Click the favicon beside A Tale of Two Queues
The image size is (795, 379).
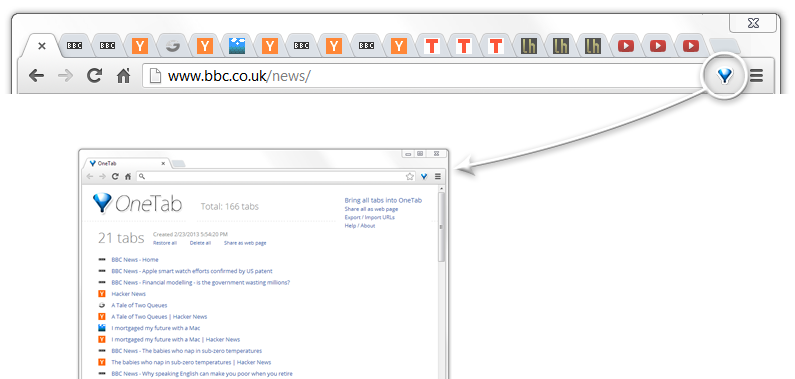coord(102,306)
